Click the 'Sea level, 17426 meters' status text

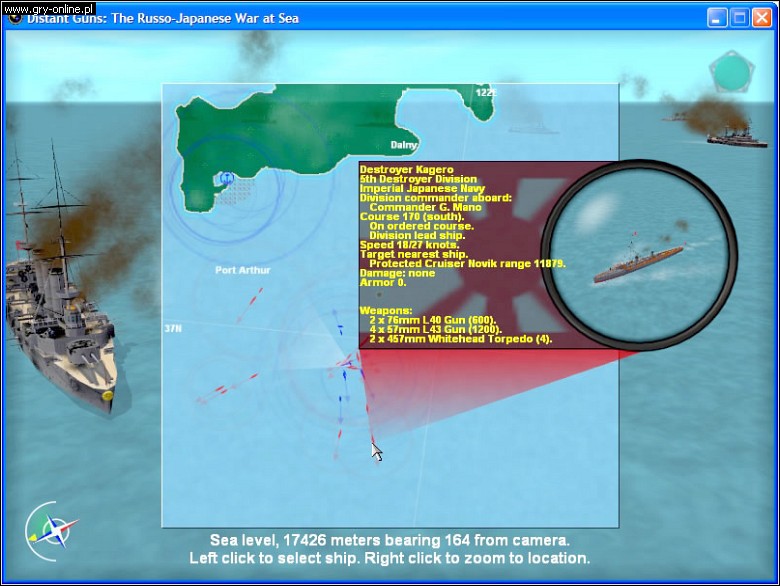coord(390,540)
